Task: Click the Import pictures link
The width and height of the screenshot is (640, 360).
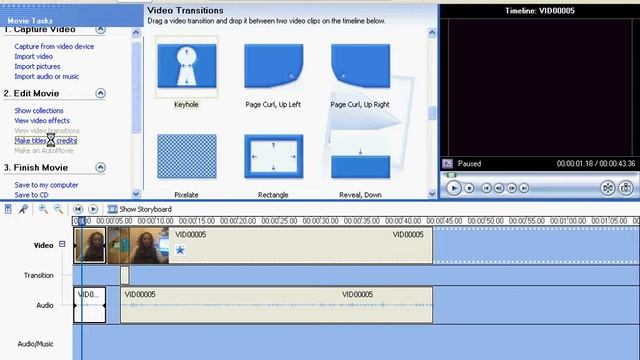Action: [x=37, y=66]
